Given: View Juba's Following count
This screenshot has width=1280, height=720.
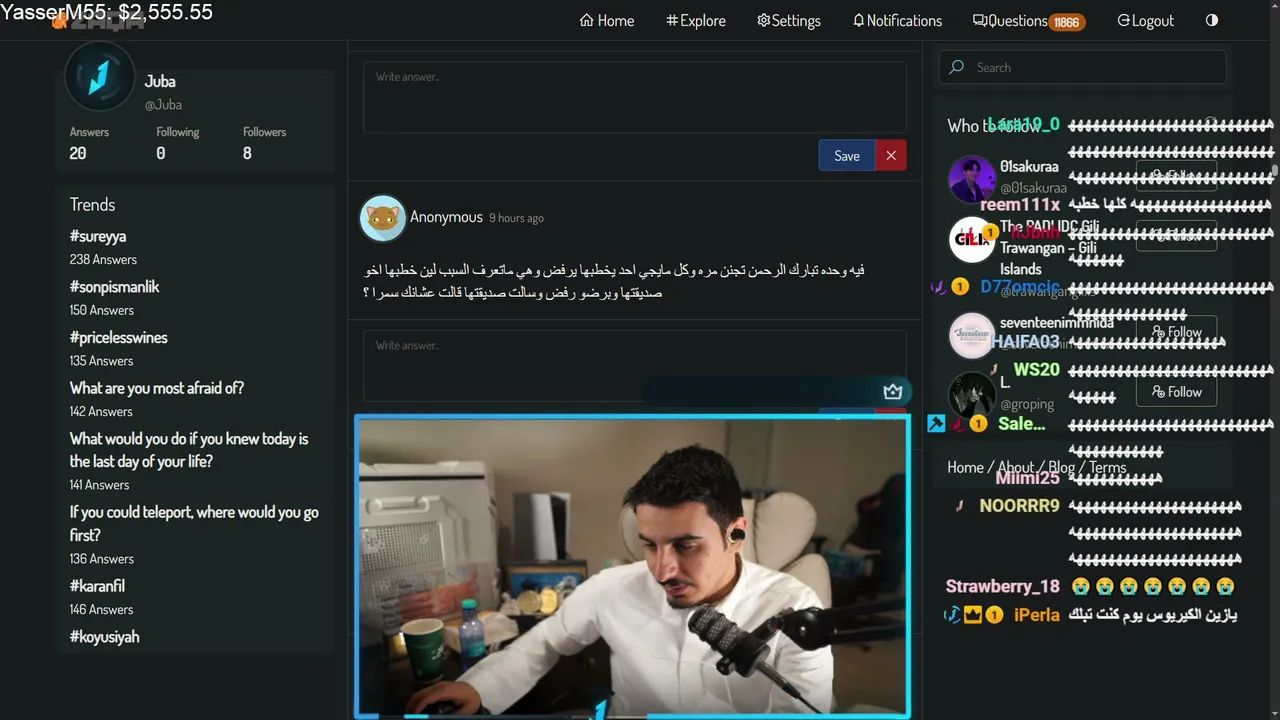Looking at the screenshot, I should point(177,143).
